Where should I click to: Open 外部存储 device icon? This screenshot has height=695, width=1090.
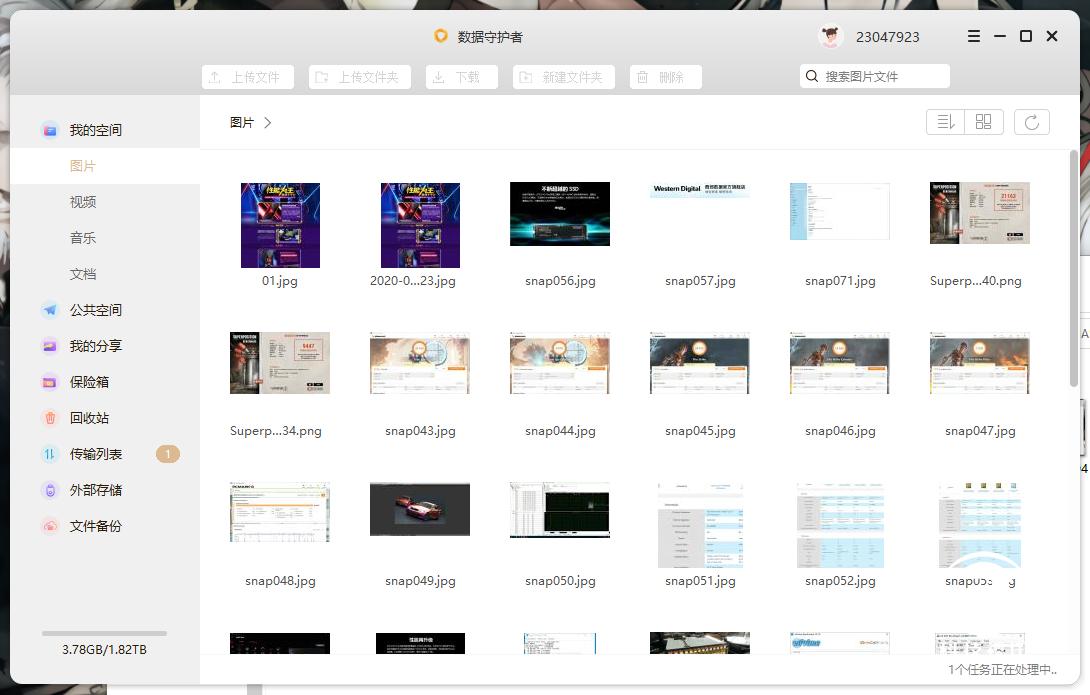click(50, 490)
